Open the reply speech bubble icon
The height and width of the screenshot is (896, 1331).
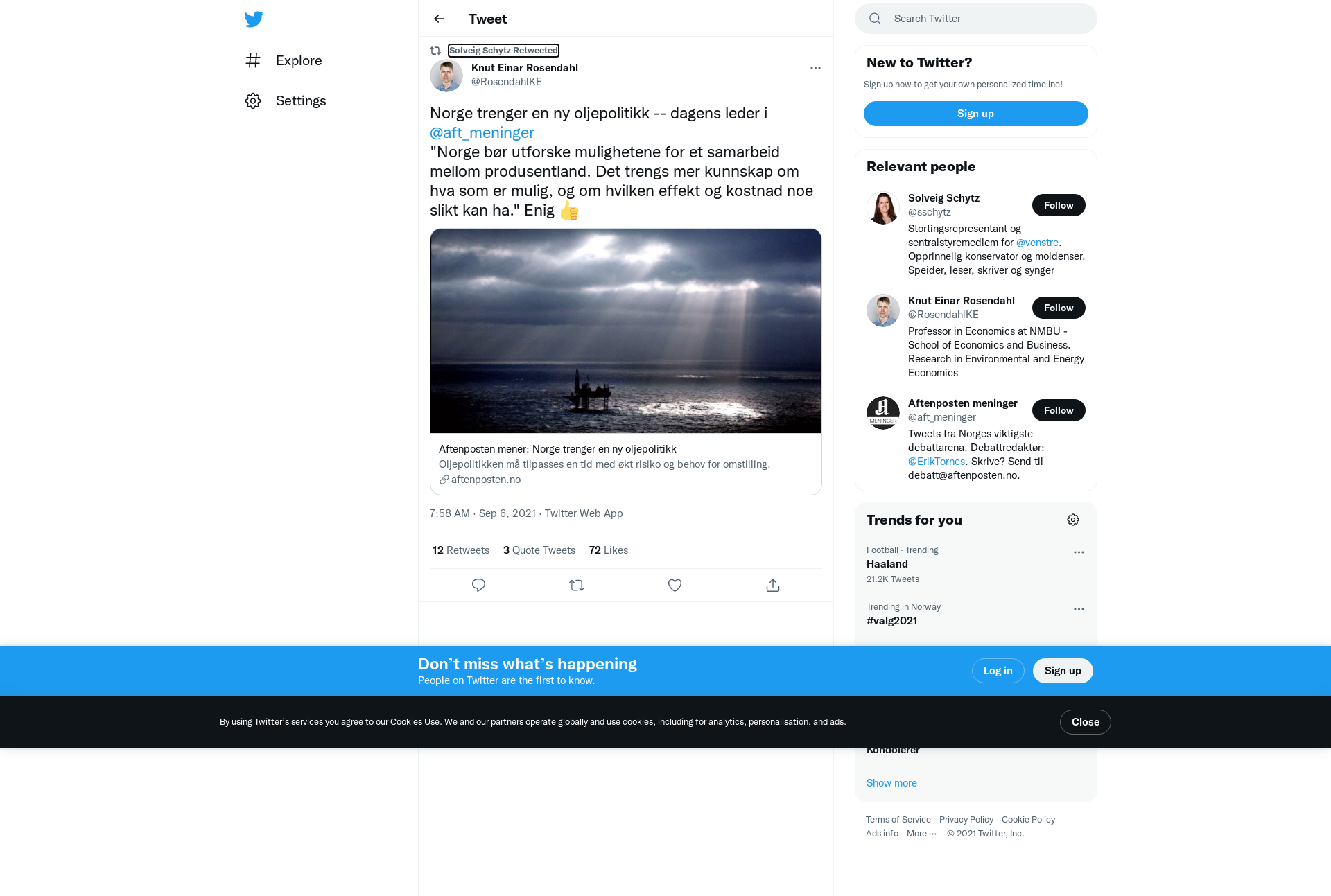tap(478, 586)
